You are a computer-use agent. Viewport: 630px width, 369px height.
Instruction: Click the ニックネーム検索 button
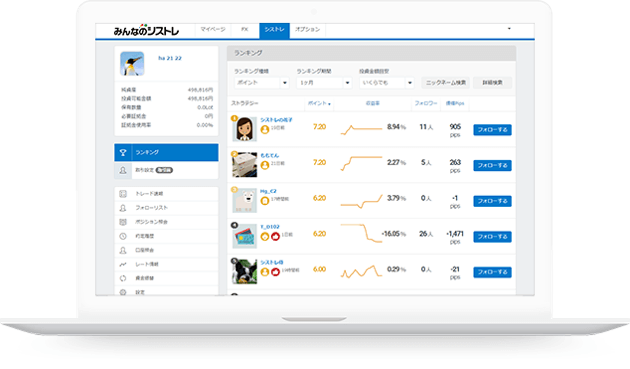pyautogui.click(x=446, y=83)
